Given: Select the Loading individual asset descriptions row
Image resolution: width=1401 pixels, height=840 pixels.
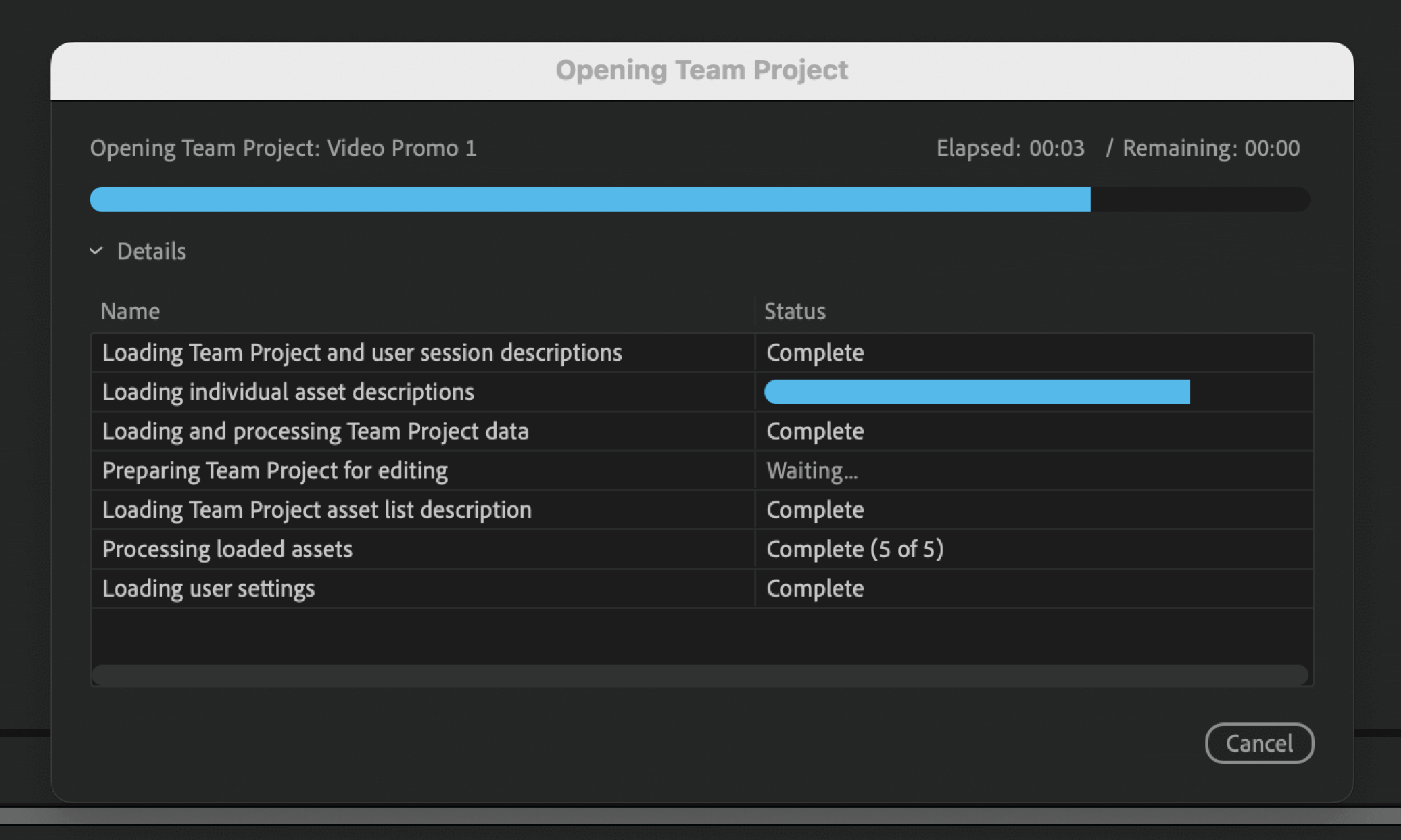Looking at the screenshot, I should [288, 392].
